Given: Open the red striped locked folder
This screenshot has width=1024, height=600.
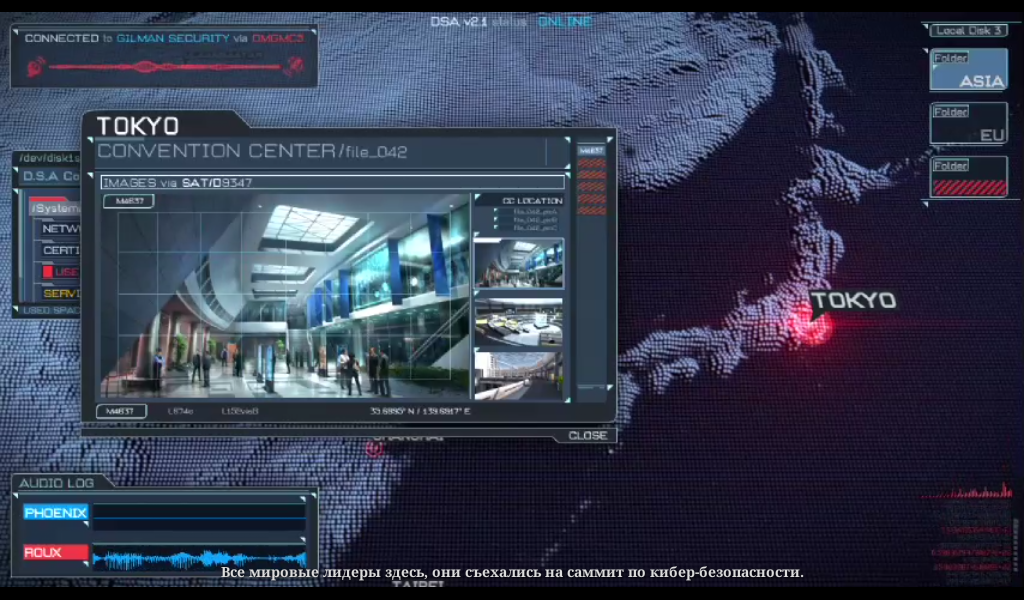Looking at the screenshot, I should [968, 177].
